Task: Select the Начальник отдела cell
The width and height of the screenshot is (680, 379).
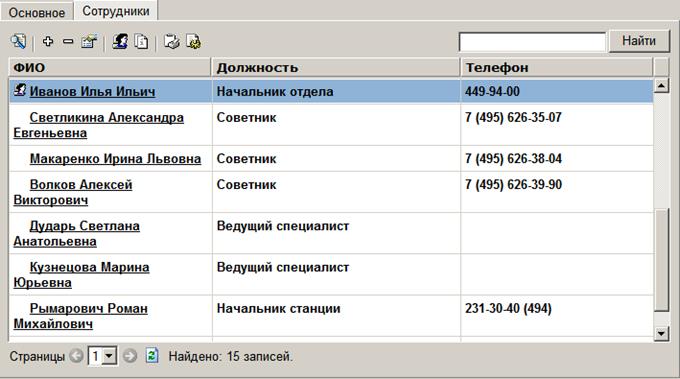Action: coord(336,91)
